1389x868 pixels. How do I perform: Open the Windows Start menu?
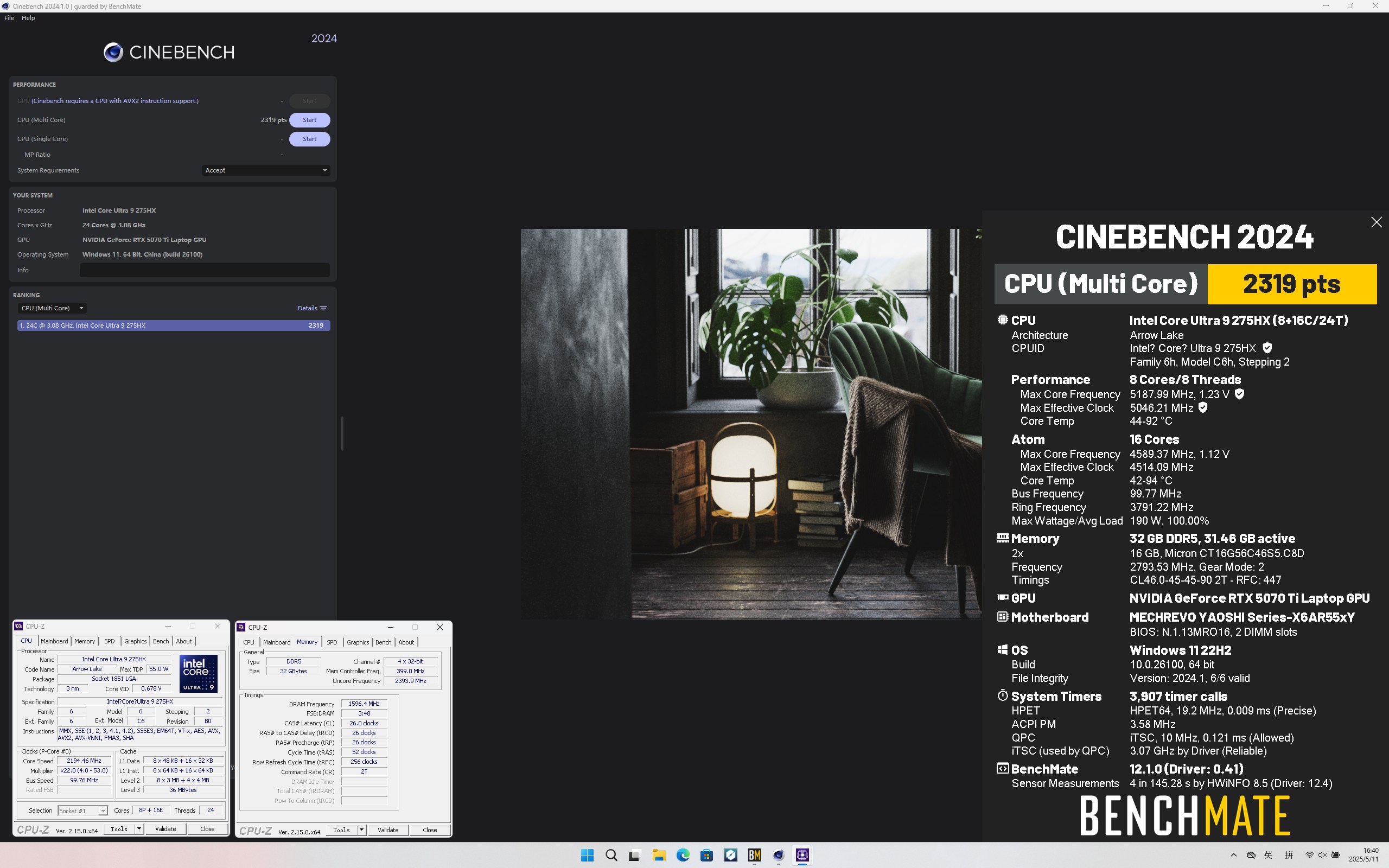[x=587, y=856]
